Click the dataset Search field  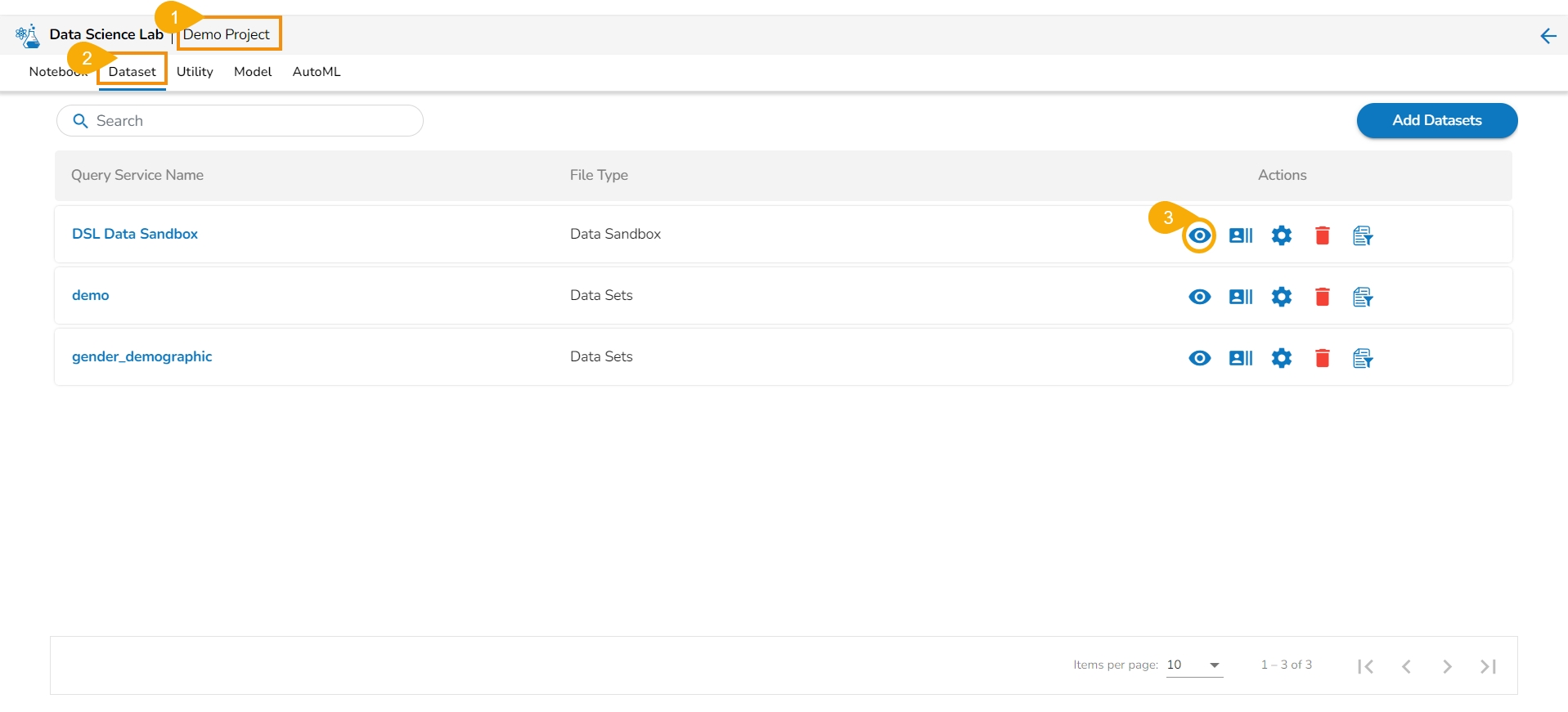(x=245, y=121)
